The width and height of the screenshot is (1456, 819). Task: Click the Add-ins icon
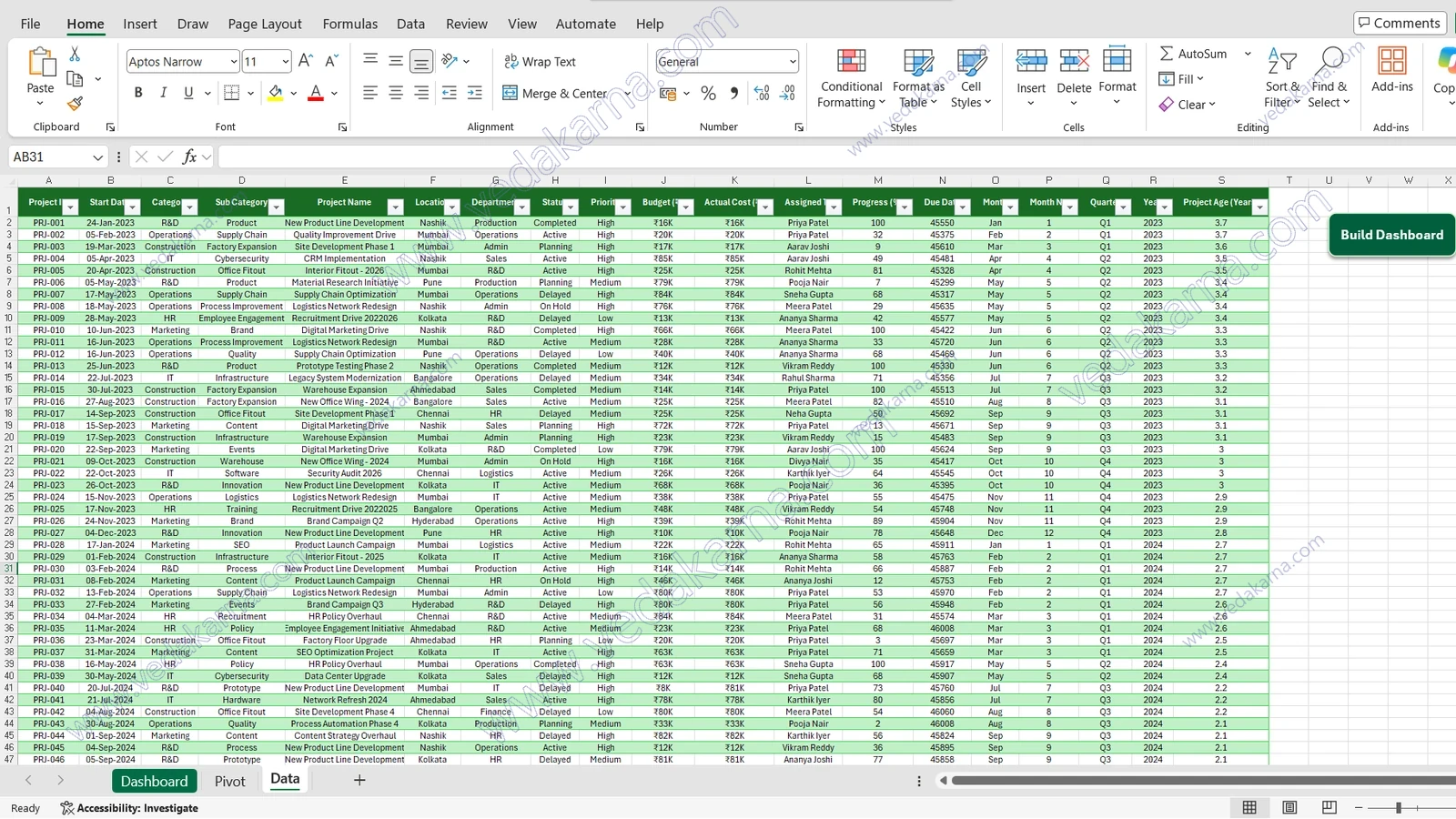(1392, 61)
